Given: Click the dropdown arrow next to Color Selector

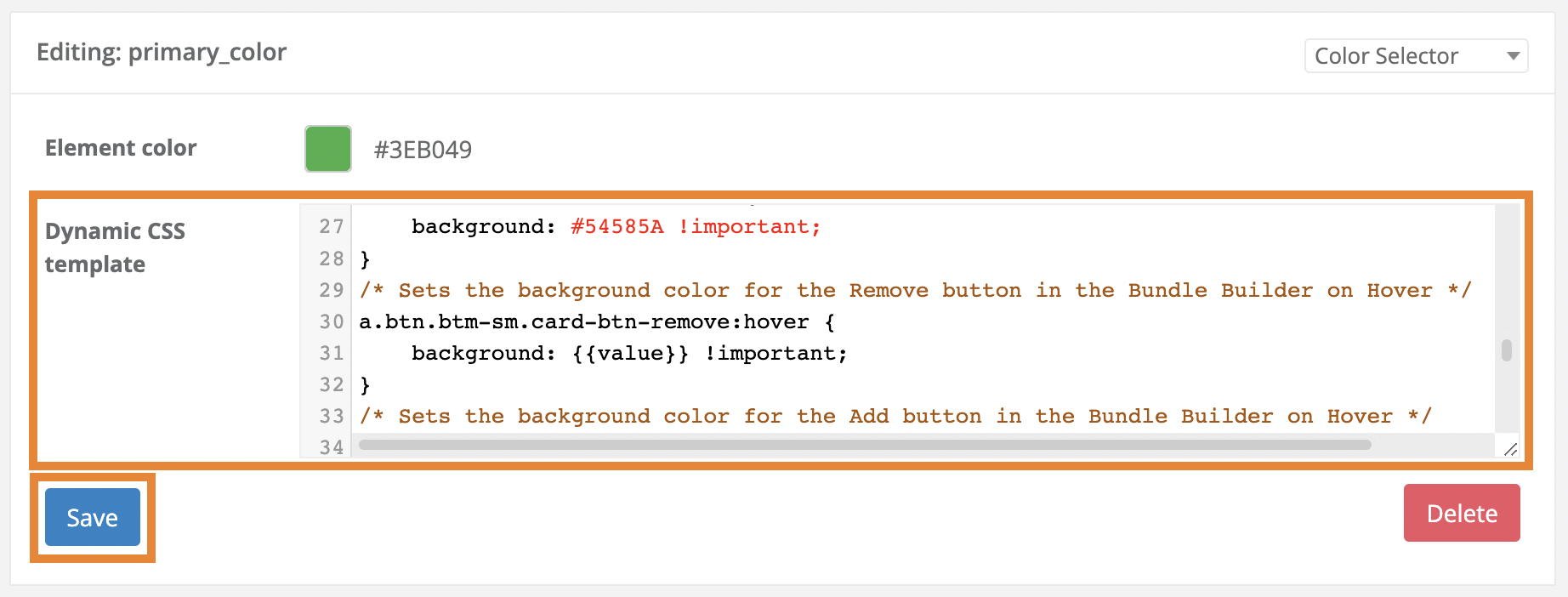Looking at the screenshot, I should pyautogui.click(x=1513, y=55).
